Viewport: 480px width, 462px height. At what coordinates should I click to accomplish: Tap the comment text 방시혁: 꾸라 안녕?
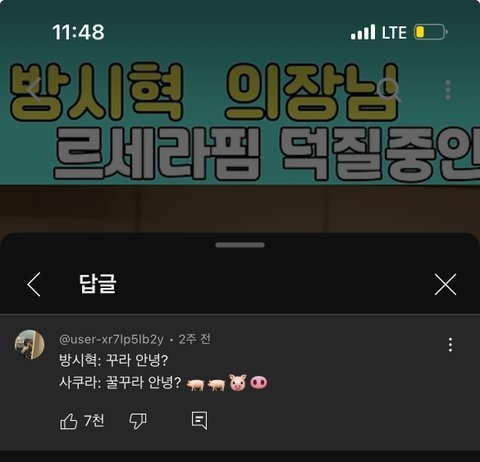113,360
